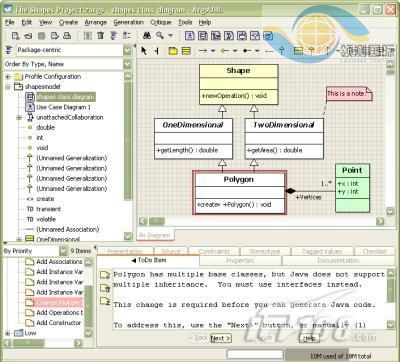This screenshot has width=400, height=362.
Task: Select the green Point class box
Action: tap(352, 188)
